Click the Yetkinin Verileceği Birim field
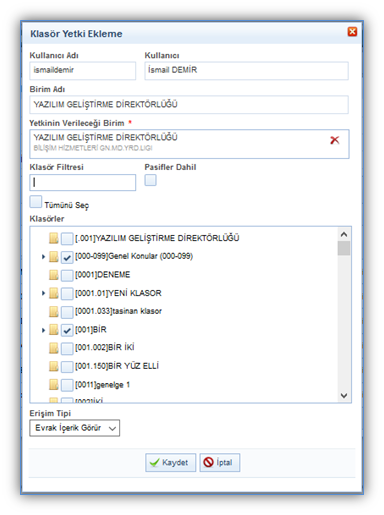384x515 pixels. (x=189, y=144)
